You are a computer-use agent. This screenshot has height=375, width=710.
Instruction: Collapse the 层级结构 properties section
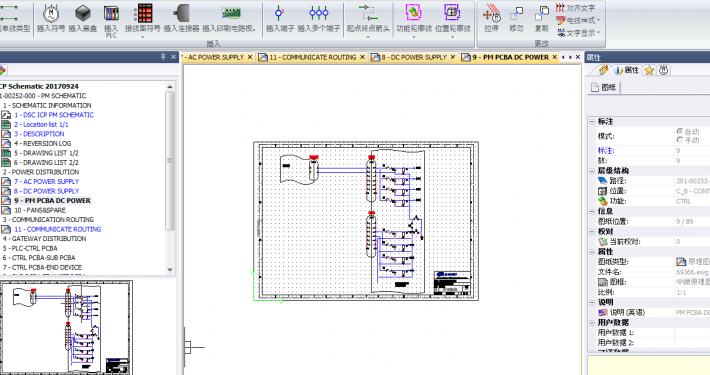(592, 171)
